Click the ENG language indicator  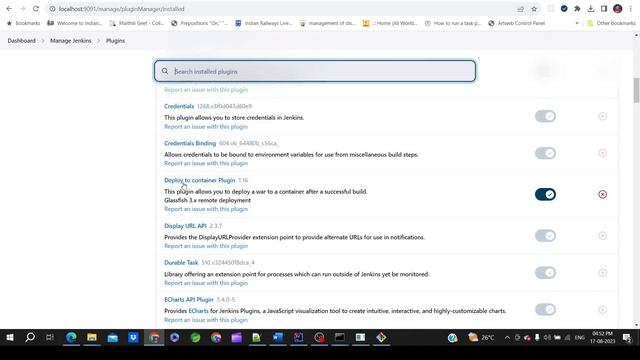(580, 338)
